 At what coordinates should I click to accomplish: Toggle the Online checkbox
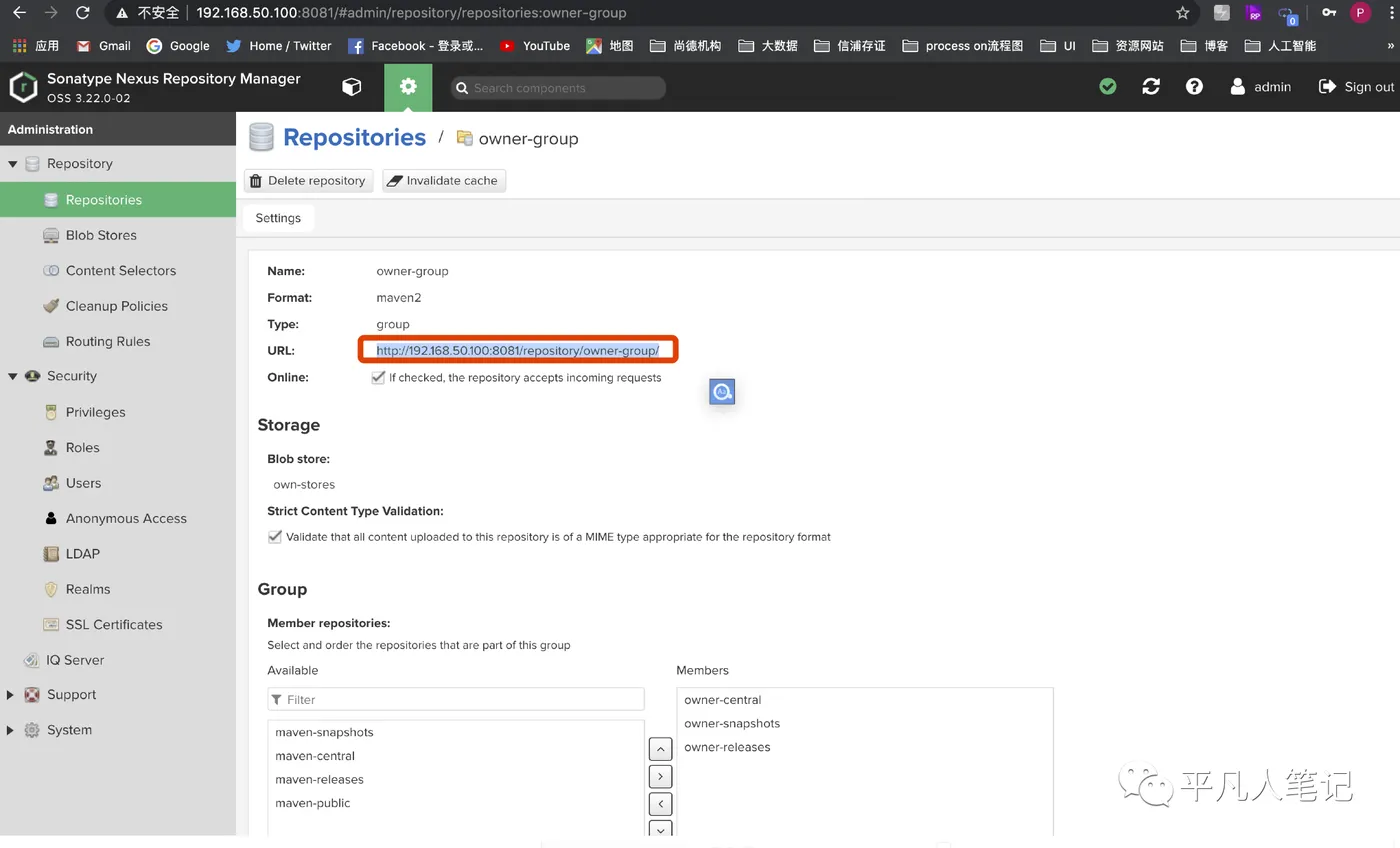[378, 378]
